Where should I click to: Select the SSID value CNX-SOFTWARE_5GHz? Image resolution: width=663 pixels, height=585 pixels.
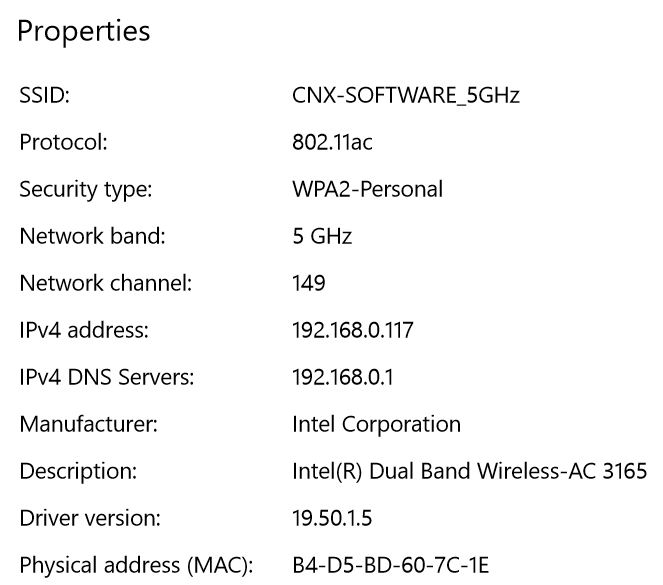tap(405, 95)
